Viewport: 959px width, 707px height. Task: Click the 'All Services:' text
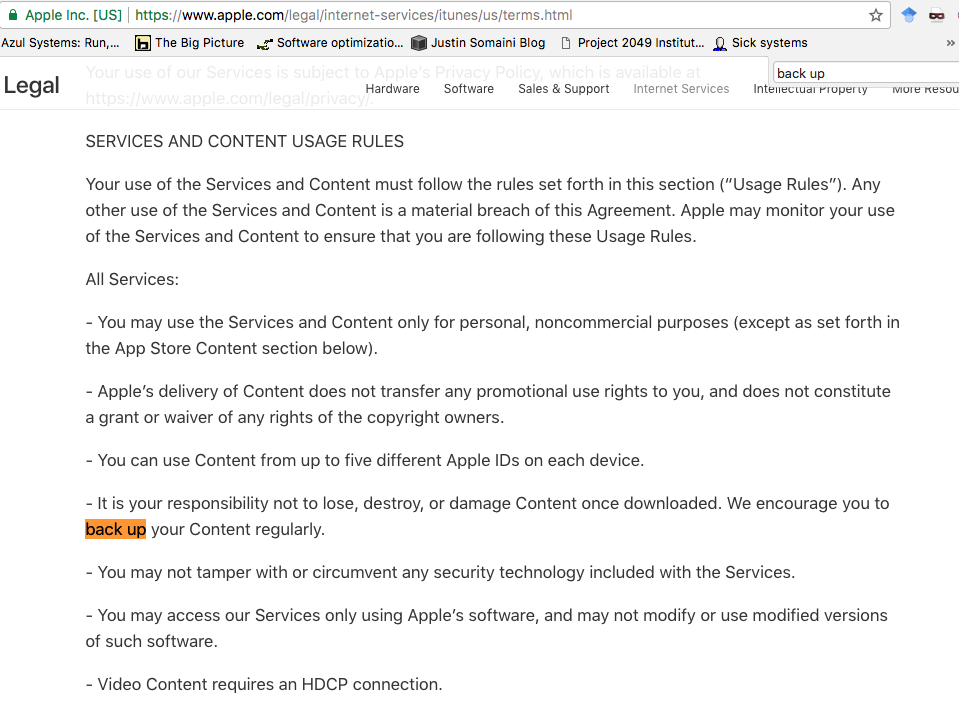pyautogui.click(x=132, y=279)
